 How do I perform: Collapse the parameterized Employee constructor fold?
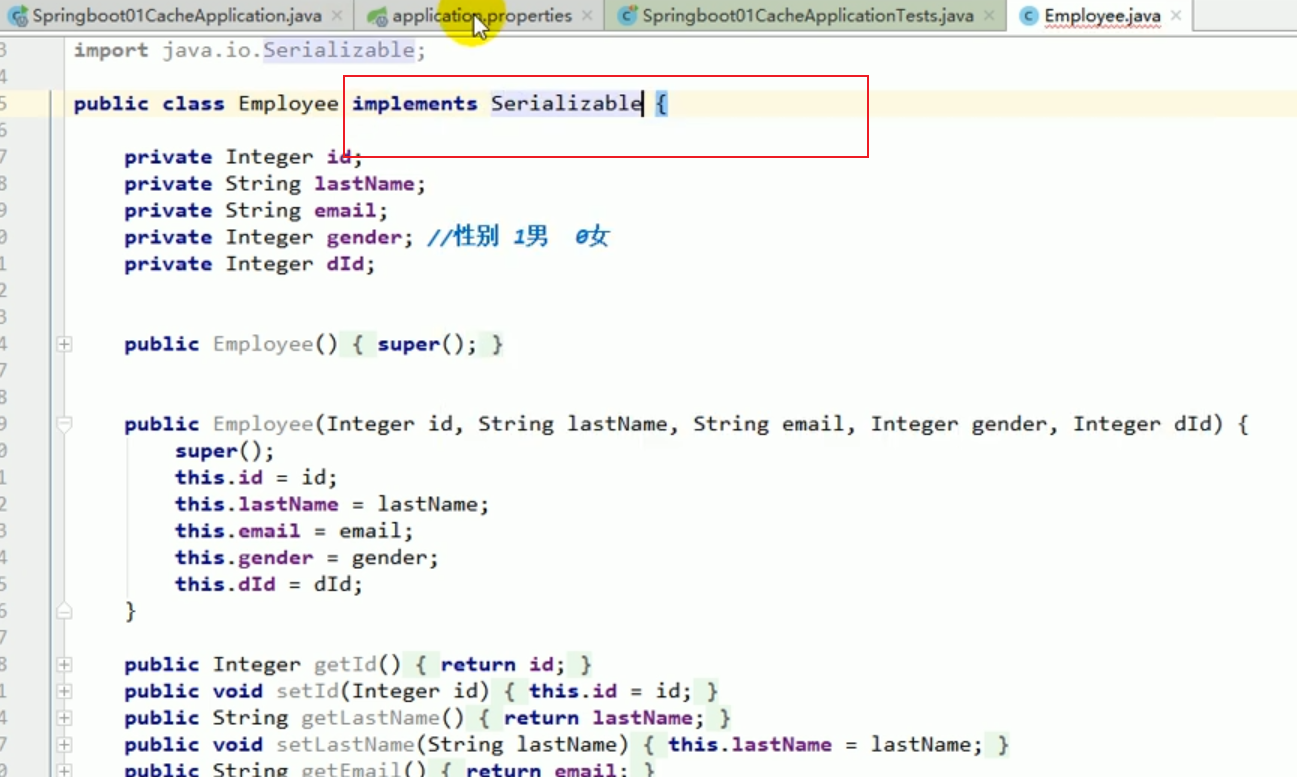coord(63,421)
